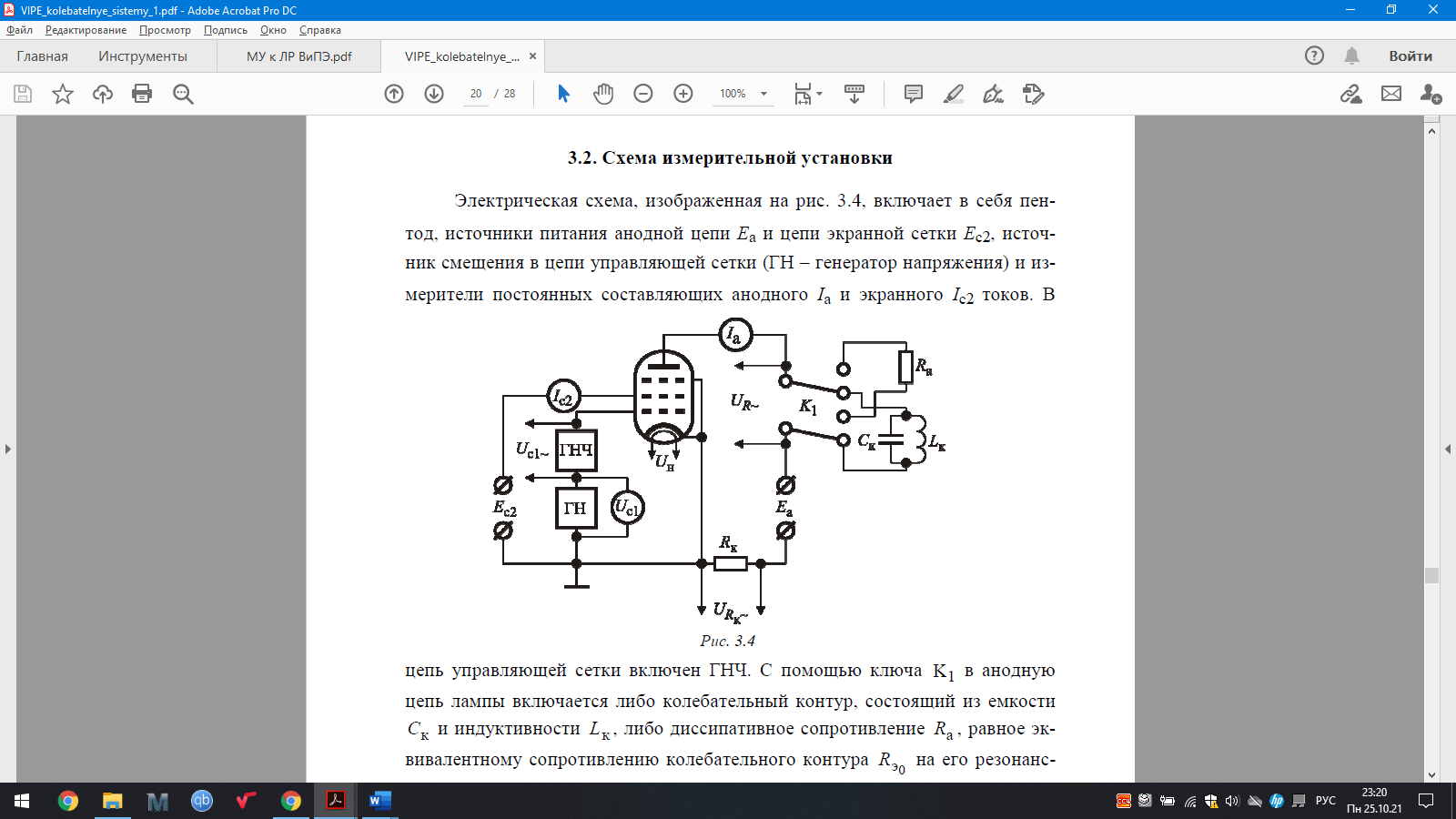Image resolution: width=1456 pixels, height=819 pixels.
Task: Open the Find text magnifier
Action: coord(183,94)
